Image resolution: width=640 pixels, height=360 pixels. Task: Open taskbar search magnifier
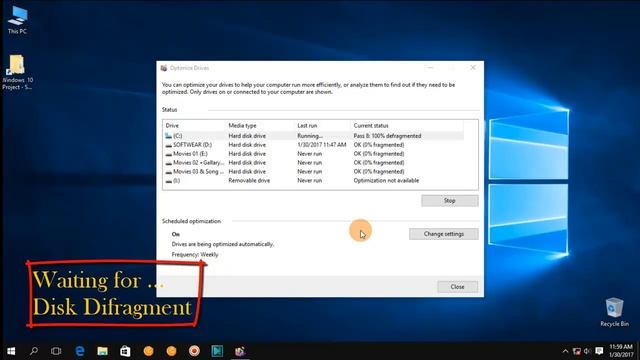coord(34,351)
